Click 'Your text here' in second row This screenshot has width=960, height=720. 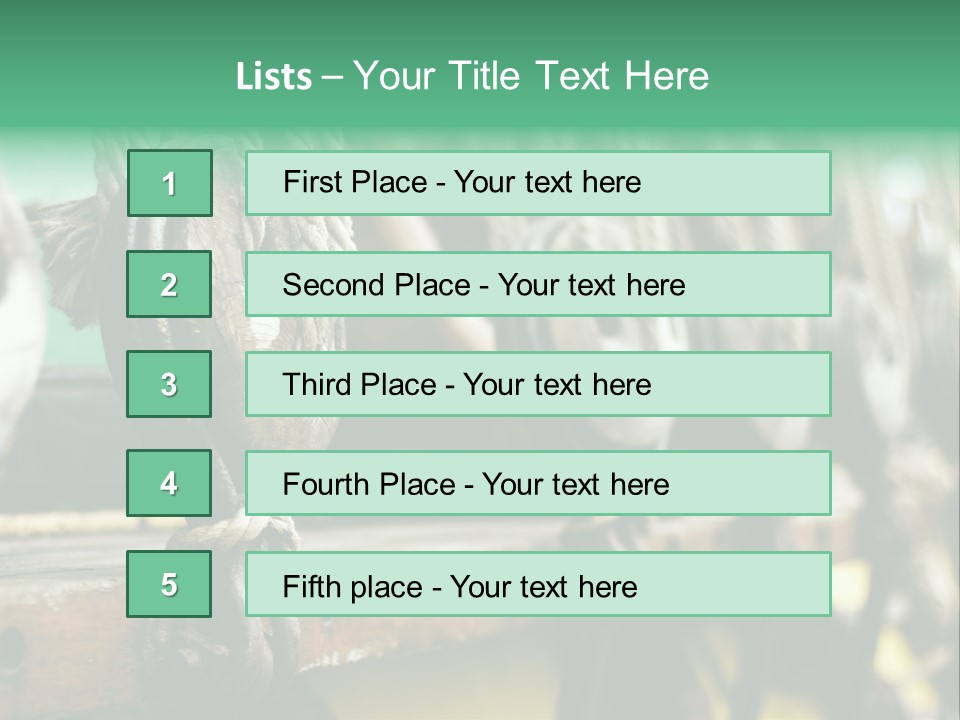(x=591, y=285)
